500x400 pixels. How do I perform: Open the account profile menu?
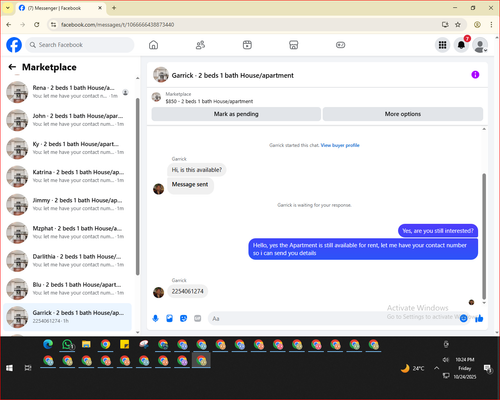[480, 45]
